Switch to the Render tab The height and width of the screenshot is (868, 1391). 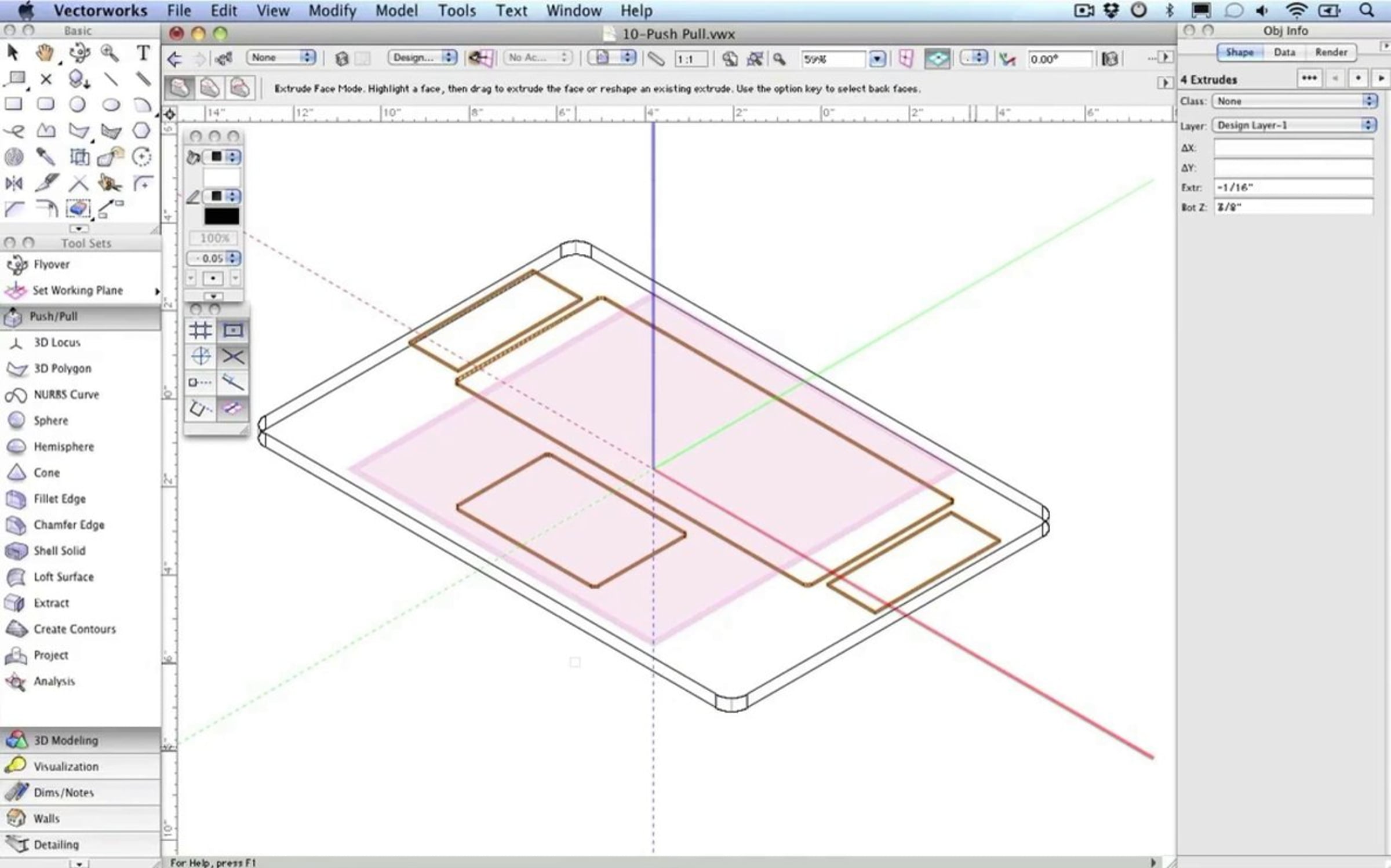pos(1331,52)
